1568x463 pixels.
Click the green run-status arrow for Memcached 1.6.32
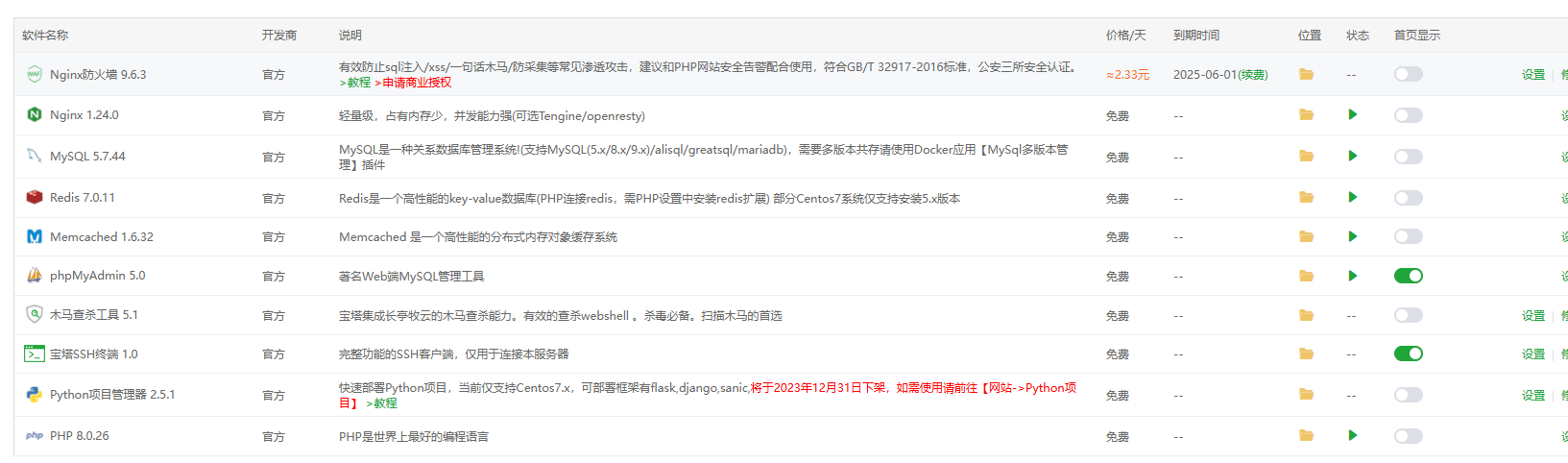[1353, 236]
